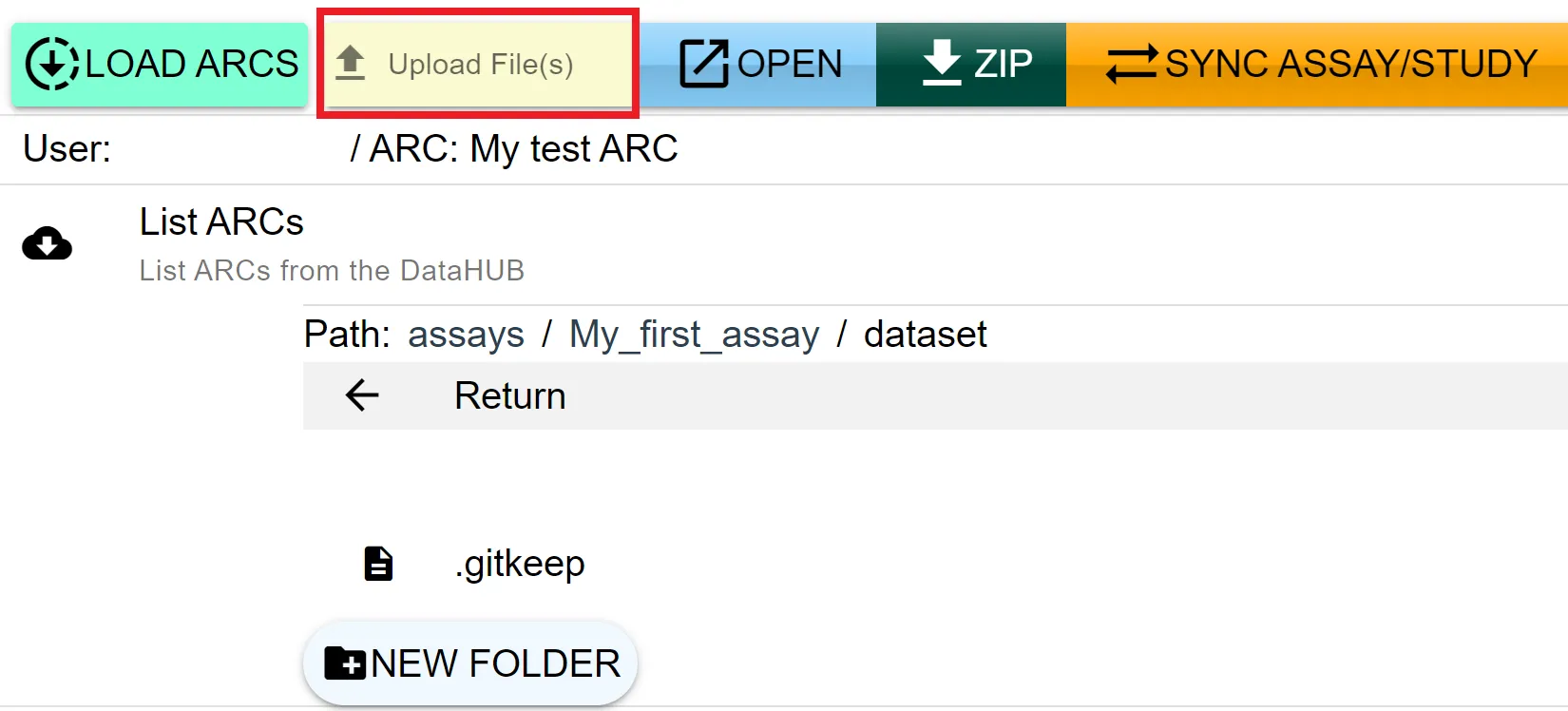
Task: Click the folder-plus icon on NEW FOLDER
Action: coord(344,663)
